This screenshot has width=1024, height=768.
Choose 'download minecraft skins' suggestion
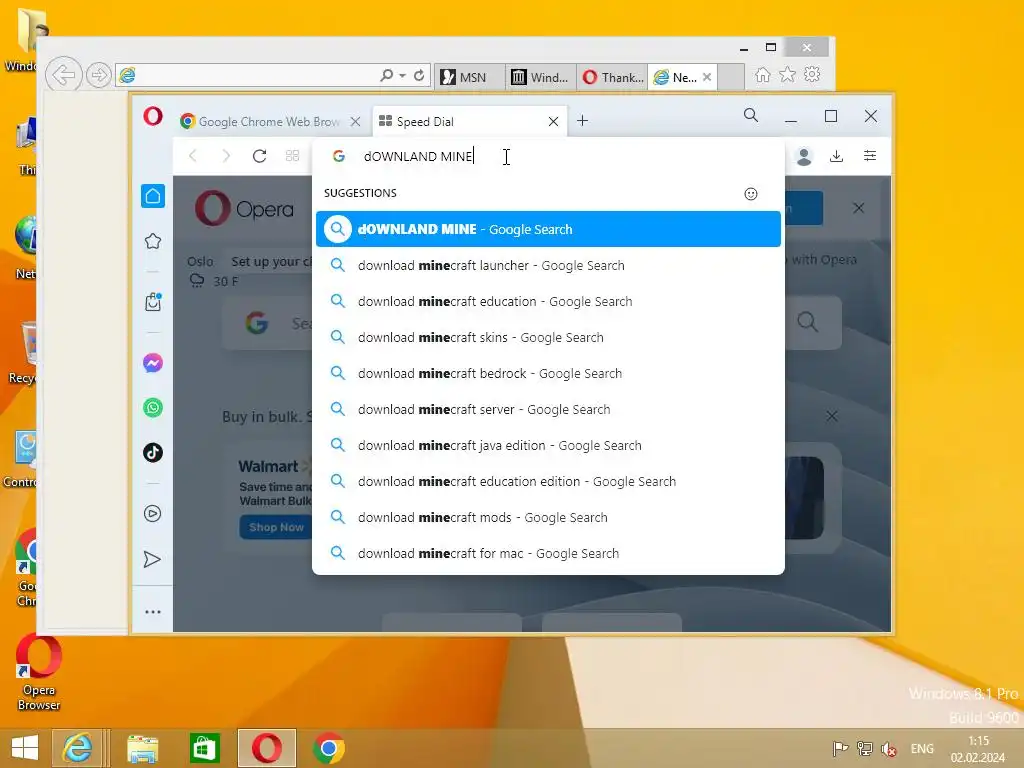[x=548, y=337]
